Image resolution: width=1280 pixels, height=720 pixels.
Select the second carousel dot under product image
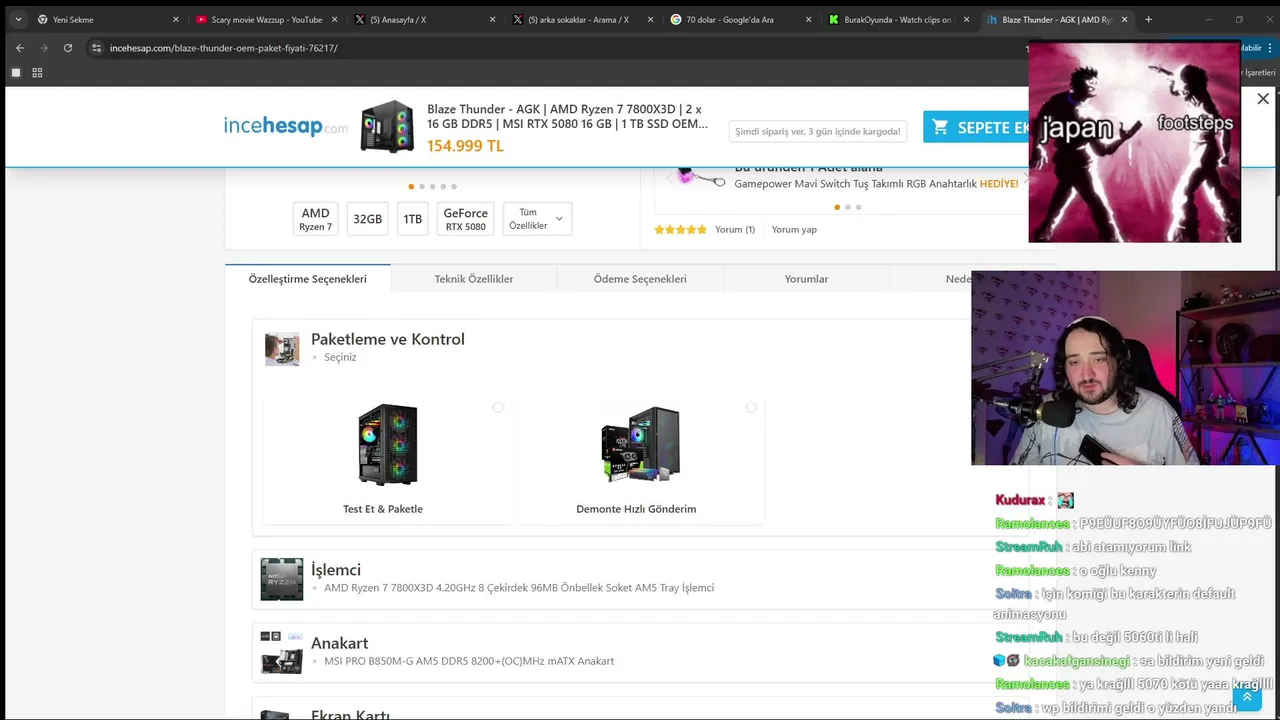[x=422, y=186]
